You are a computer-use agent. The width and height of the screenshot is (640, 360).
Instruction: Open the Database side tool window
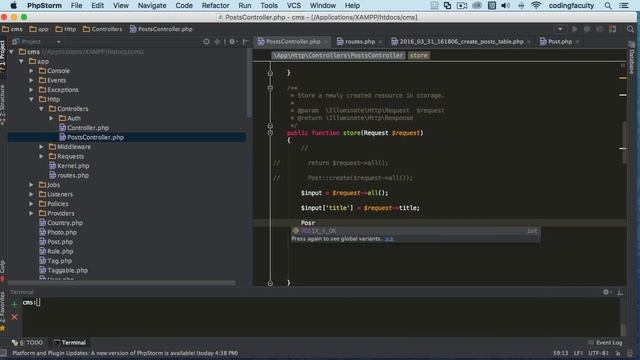tap(631, 57)
